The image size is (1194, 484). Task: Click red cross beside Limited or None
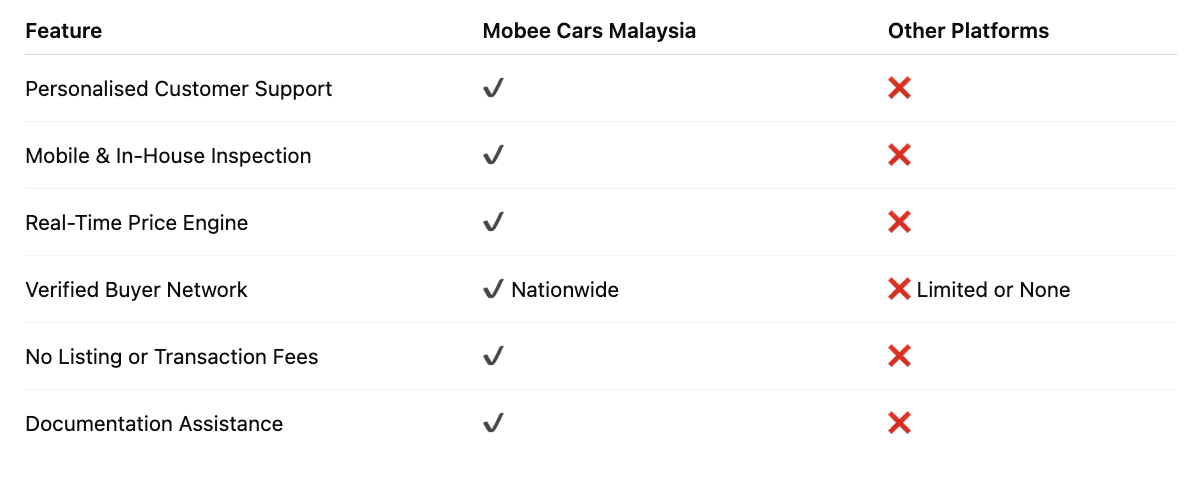pyautogui.click(x=899, y=290)
